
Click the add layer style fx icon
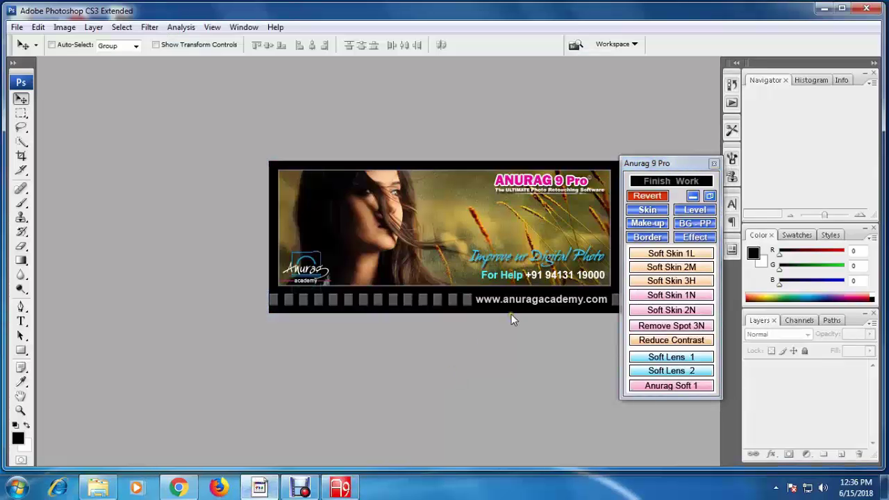[771, 454]
